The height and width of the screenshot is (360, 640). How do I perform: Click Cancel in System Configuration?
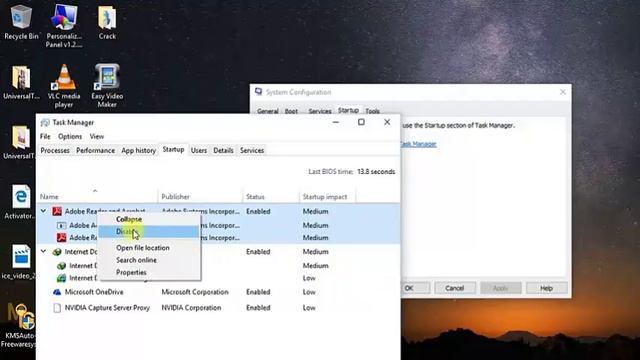point(455,288)
